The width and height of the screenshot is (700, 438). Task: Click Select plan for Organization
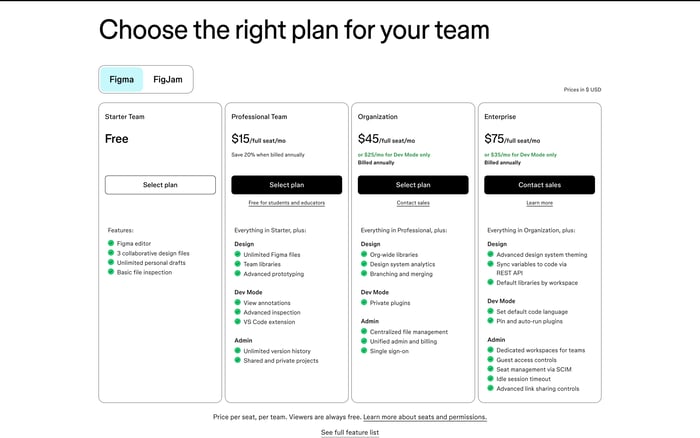point(413,185)
